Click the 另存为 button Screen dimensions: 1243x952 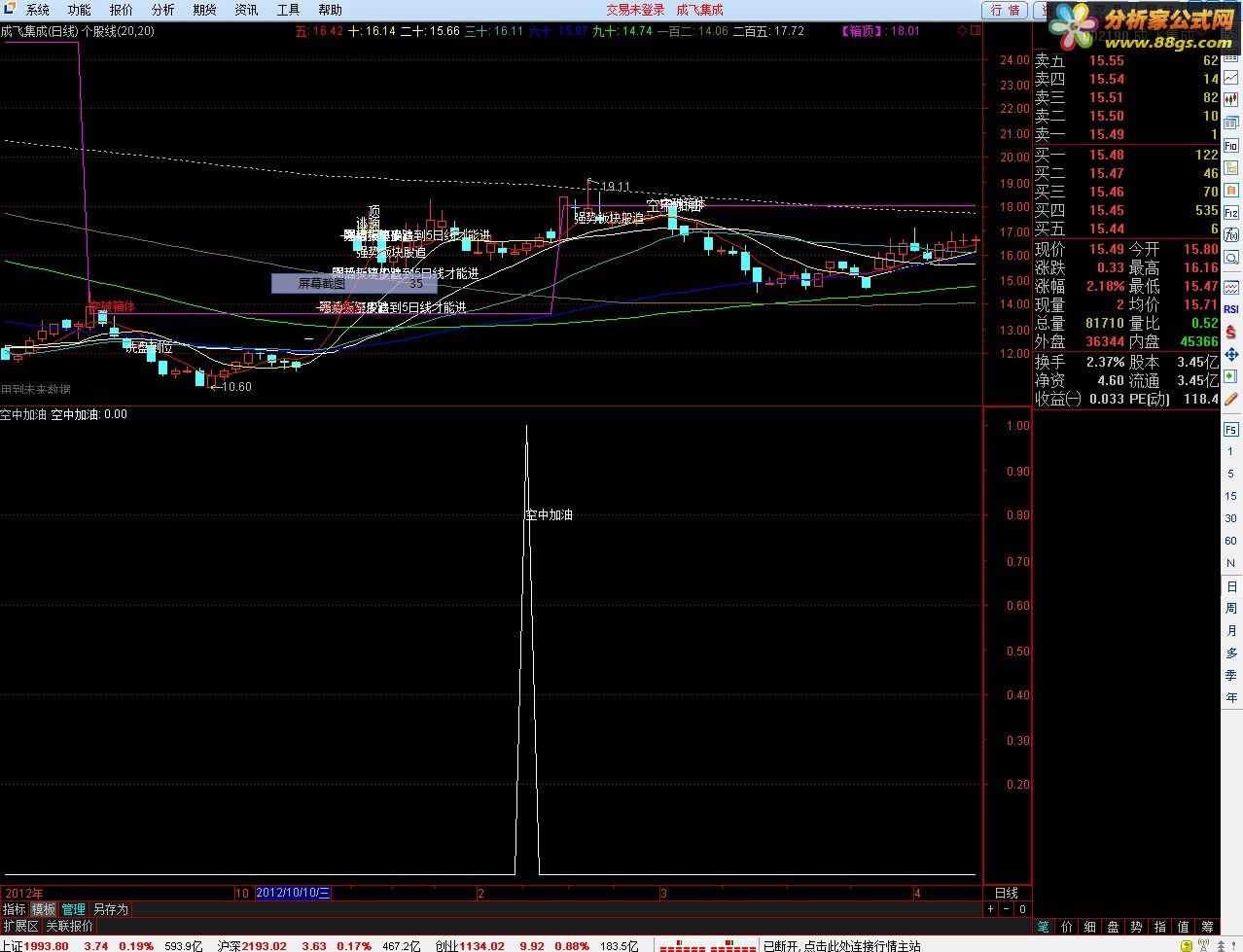[x=111, y=909]
